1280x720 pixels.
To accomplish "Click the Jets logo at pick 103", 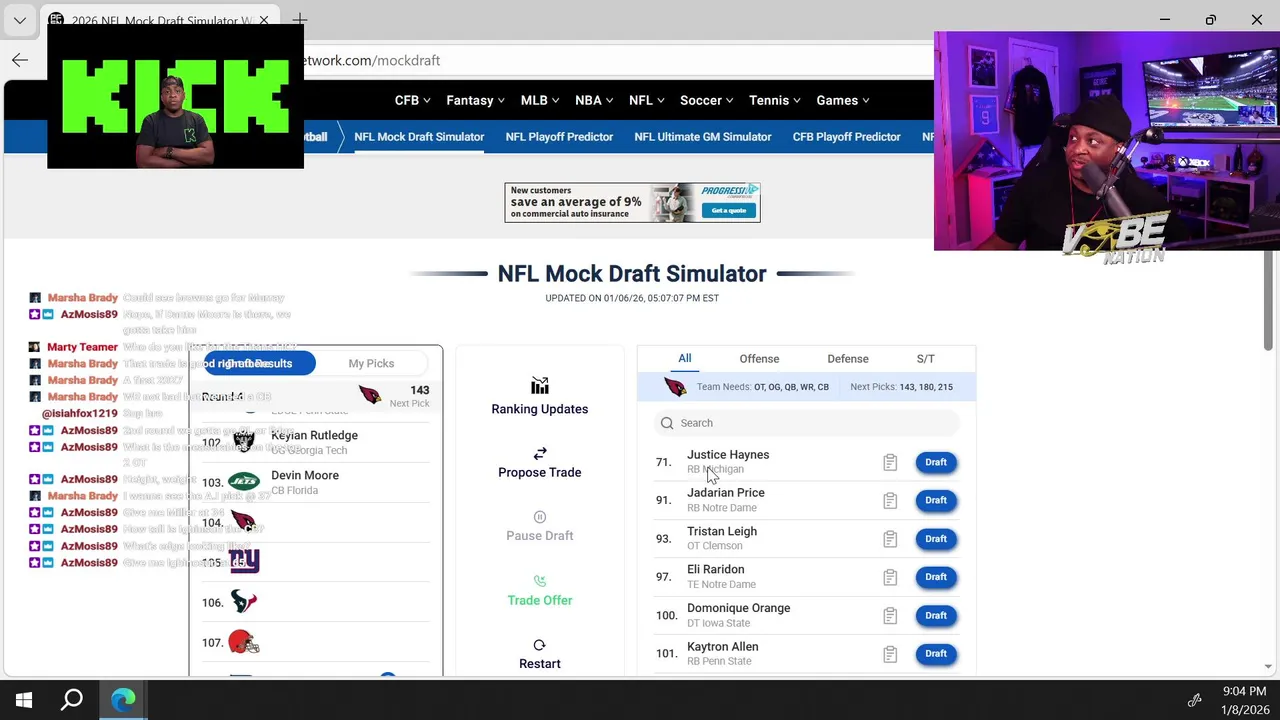I will point(244,482).
